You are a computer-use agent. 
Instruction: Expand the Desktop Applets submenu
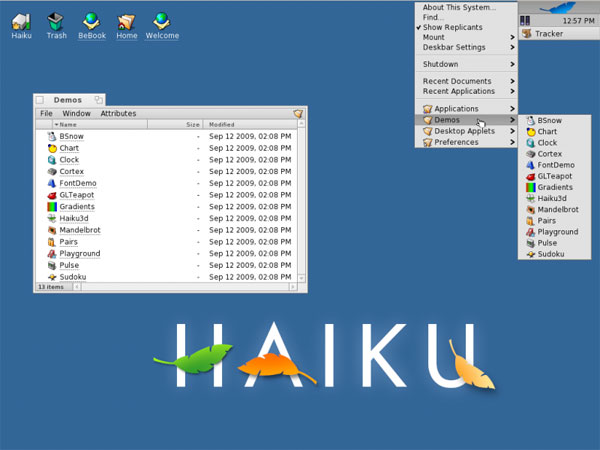click(x=466, y=131)
